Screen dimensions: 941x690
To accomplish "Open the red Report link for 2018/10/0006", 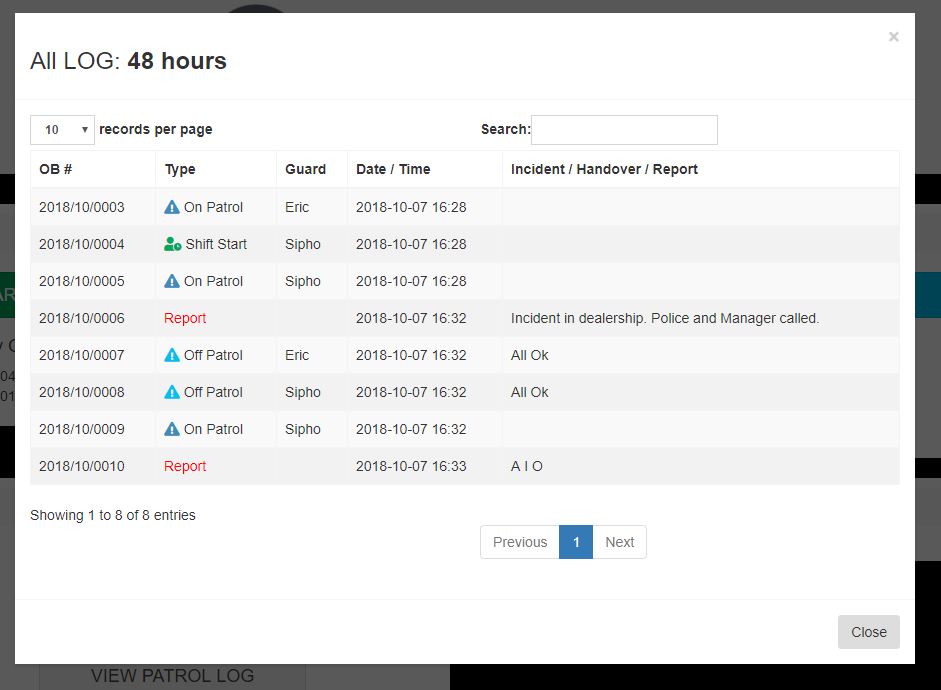I will pyautogui.click(x=185, y=318).
